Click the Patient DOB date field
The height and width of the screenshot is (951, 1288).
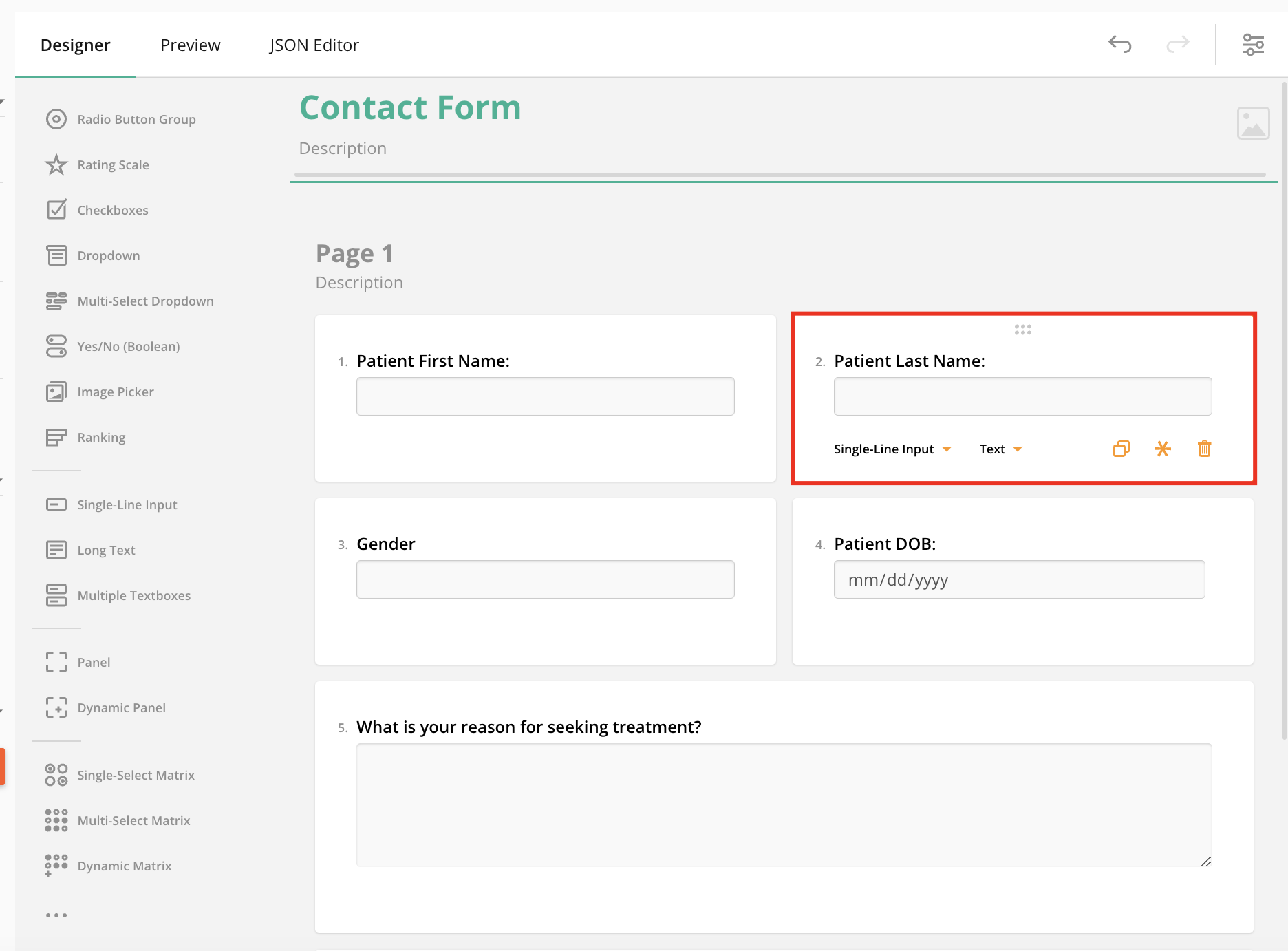[x=1019, y=579]
